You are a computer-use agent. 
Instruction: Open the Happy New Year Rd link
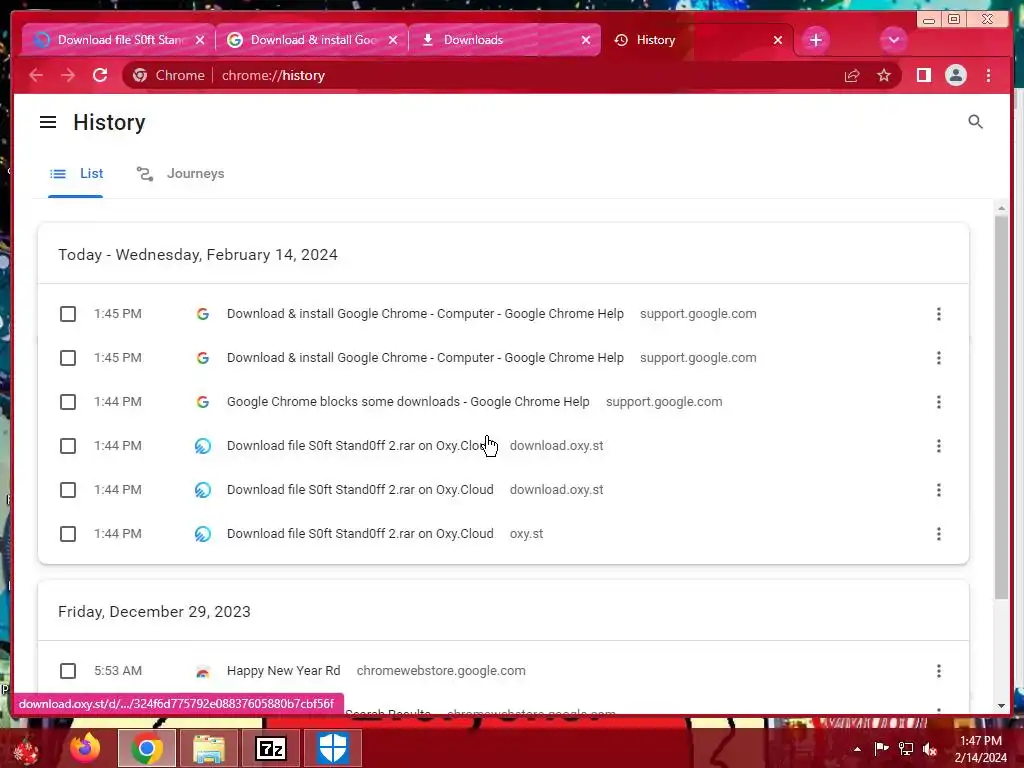(283, 671)
